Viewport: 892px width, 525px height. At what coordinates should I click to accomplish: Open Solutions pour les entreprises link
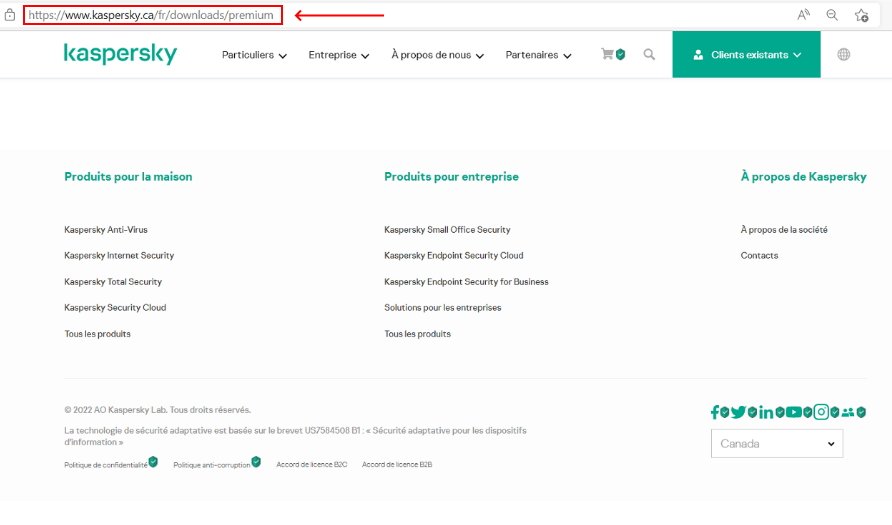tap(443, 308)
